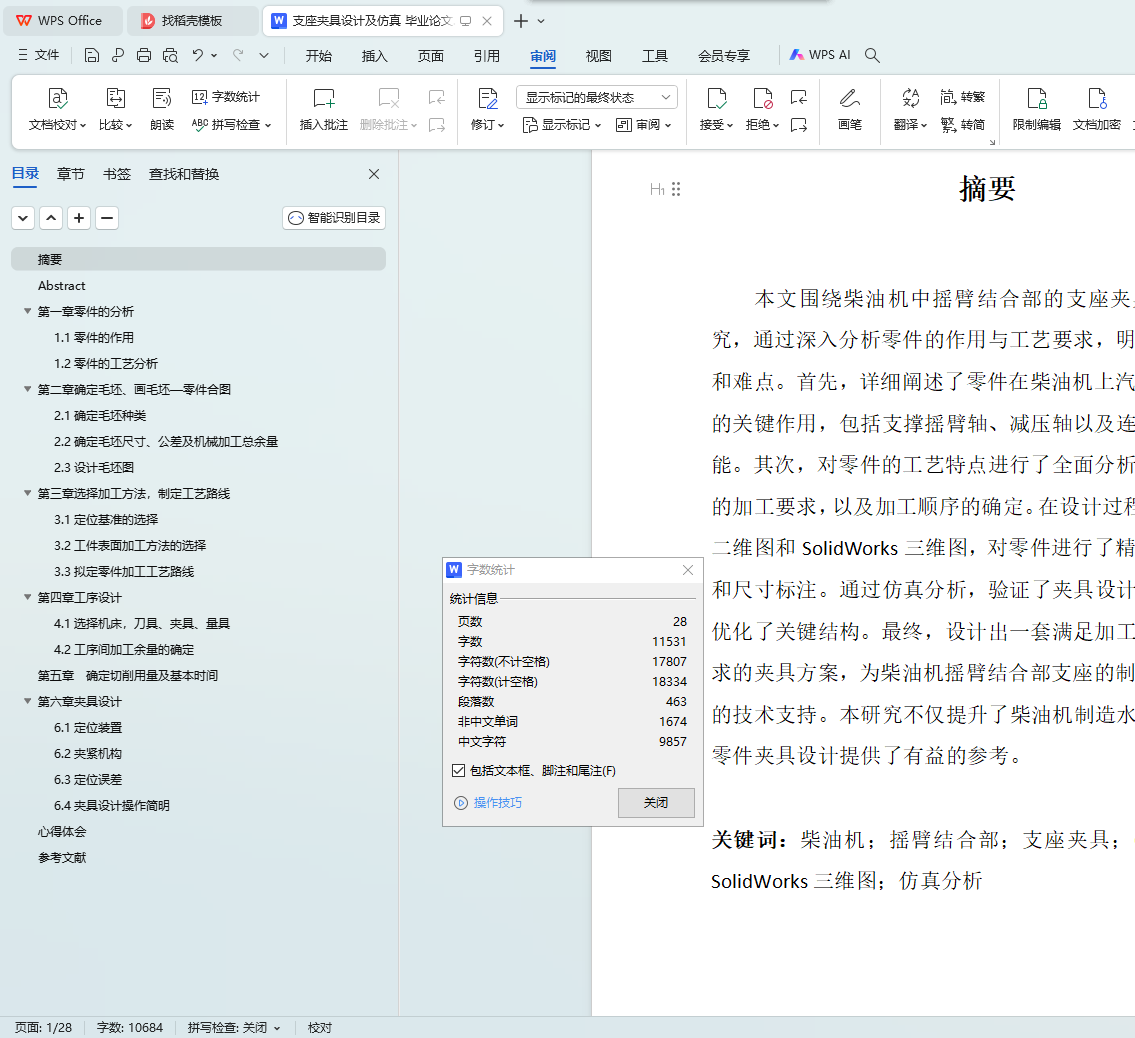The width and height of the screenshot is (1135, 1038).
Task: Click the 修订 track changes icon
Action: coord(487,109)
